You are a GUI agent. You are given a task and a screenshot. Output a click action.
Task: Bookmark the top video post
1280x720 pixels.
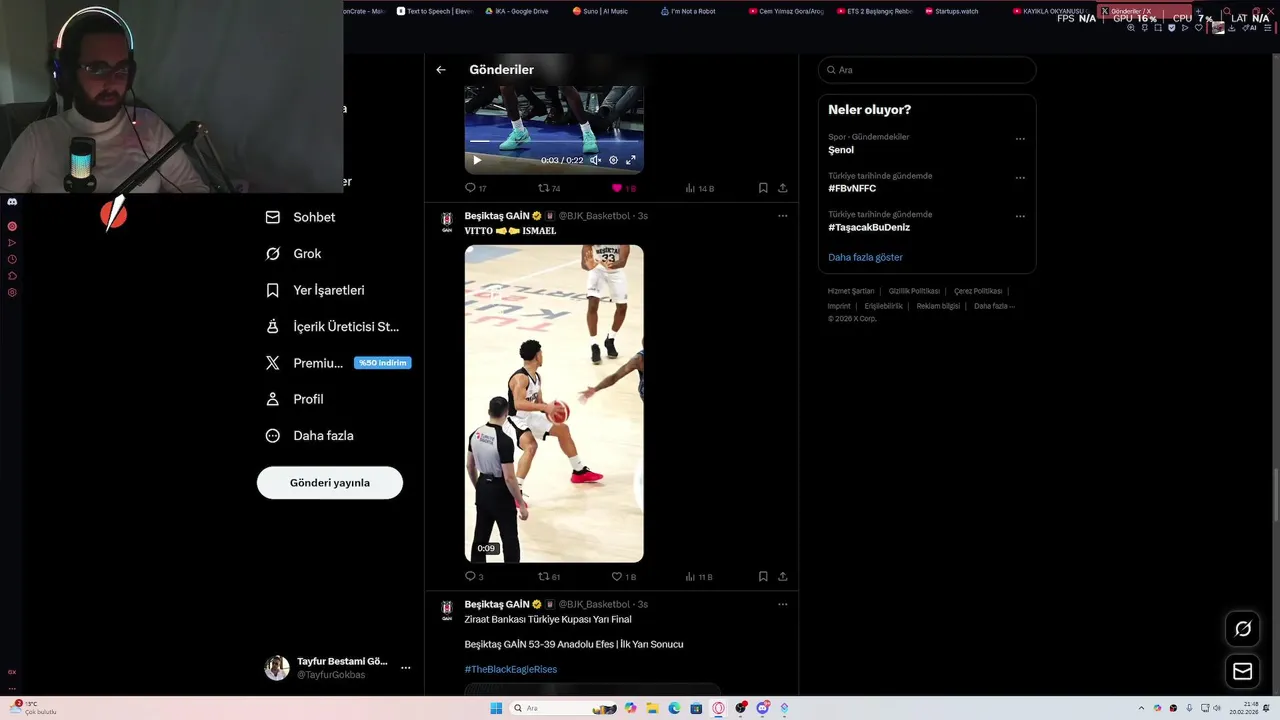pyautogui.click(x=763, y=188)
